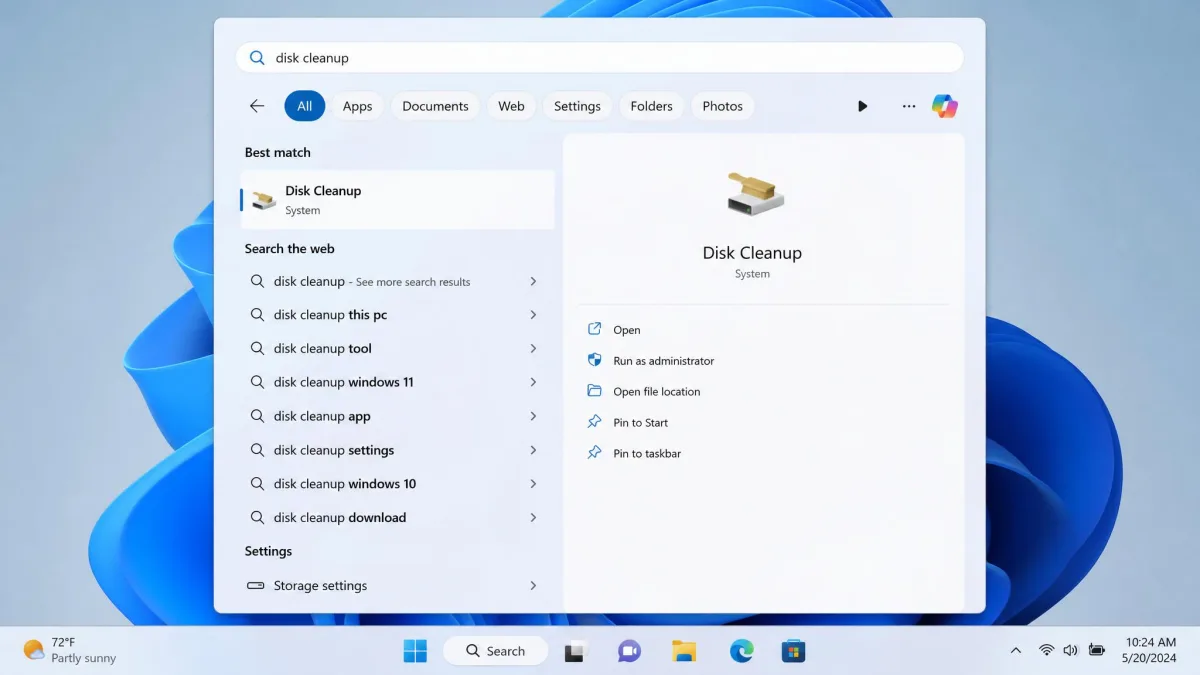1200x675 pixels.
Task: Click the pin icon beside Pin to Start
Action: point(595,422)
